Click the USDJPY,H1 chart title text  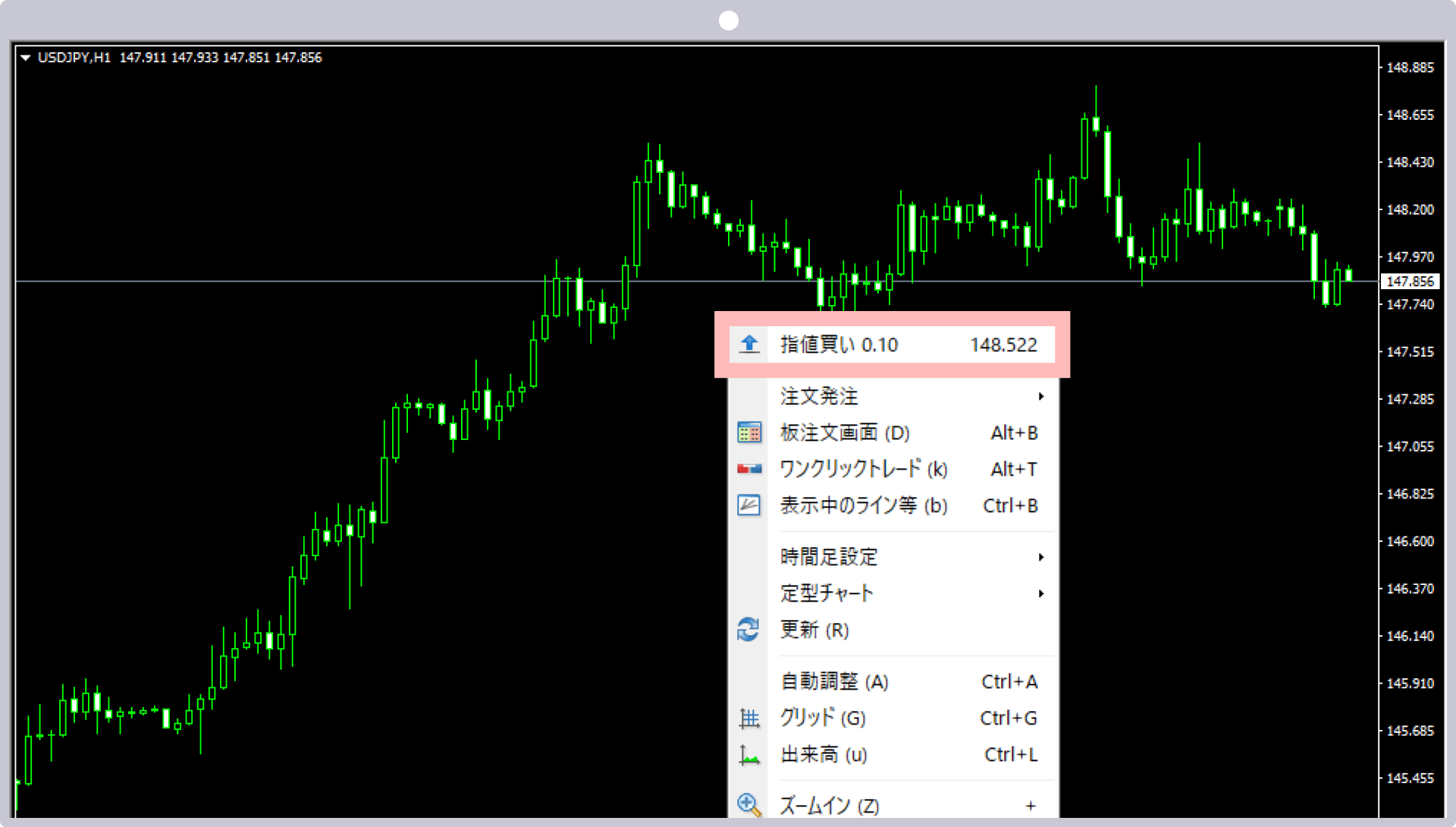(x=74, y=58)
